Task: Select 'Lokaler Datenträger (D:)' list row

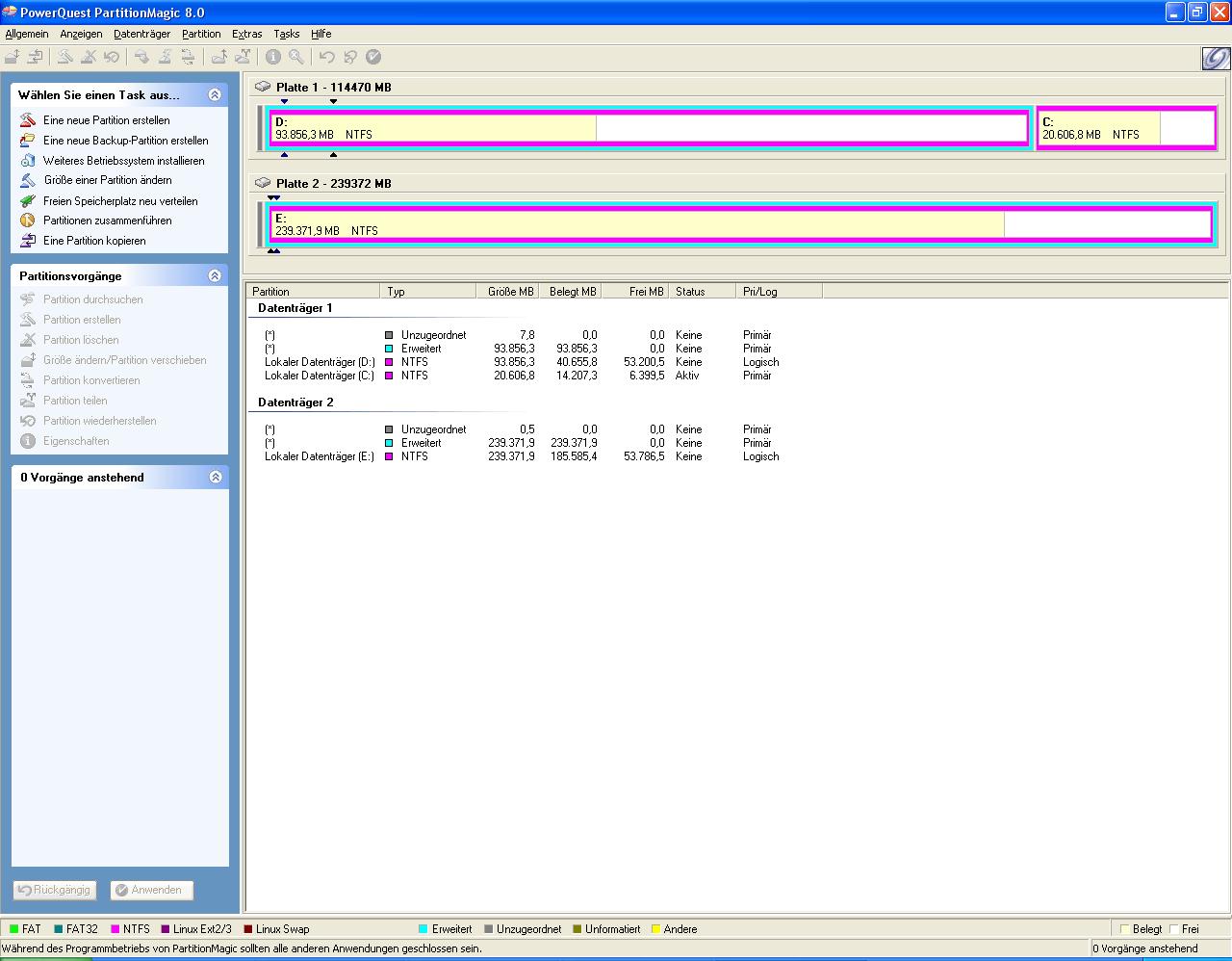Action: (x=522, y=362)
